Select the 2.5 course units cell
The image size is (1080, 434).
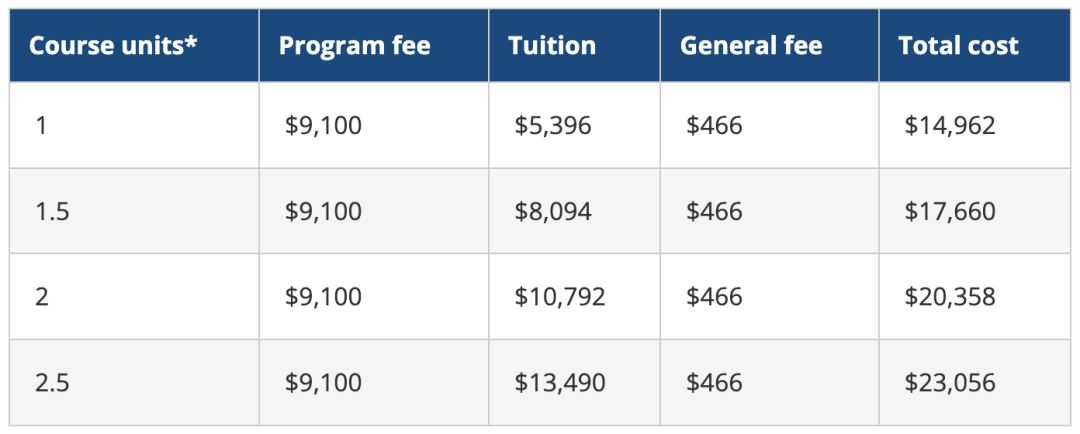134,382
